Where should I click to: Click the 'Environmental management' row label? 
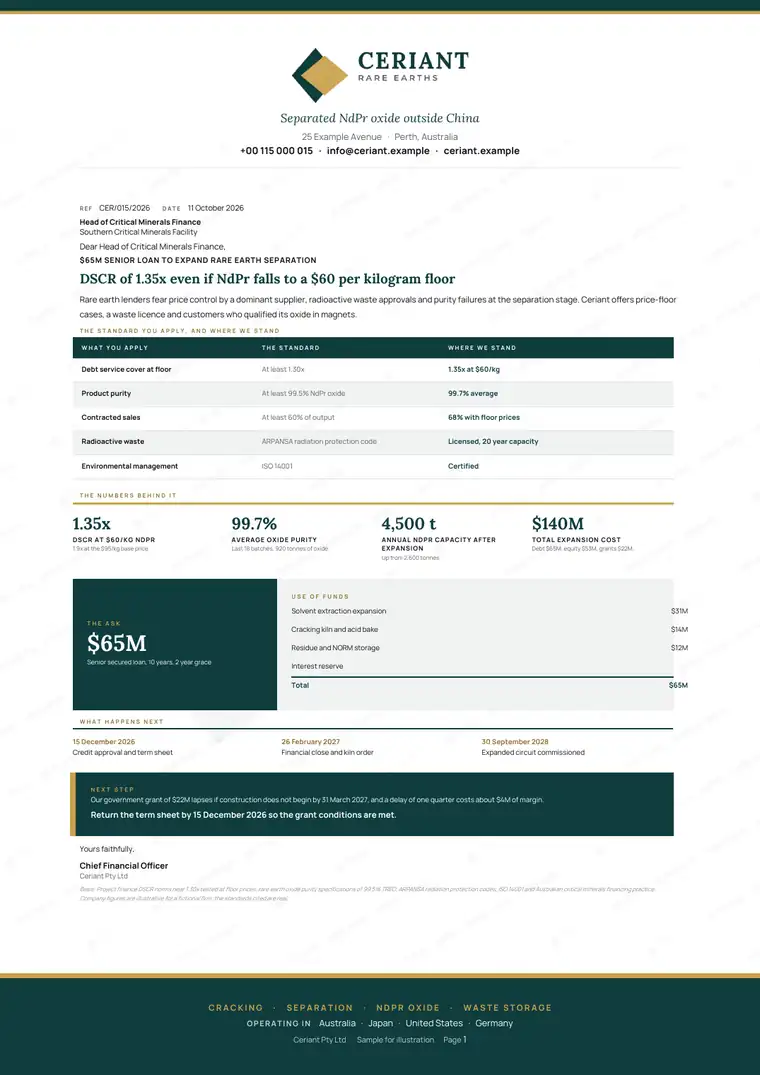[x=130, y=466]
